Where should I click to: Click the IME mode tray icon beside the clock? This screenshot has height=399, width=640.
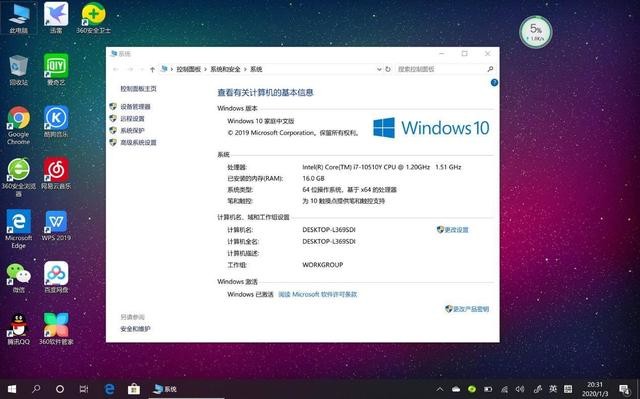pyautogui.click(x=568, y=389)
